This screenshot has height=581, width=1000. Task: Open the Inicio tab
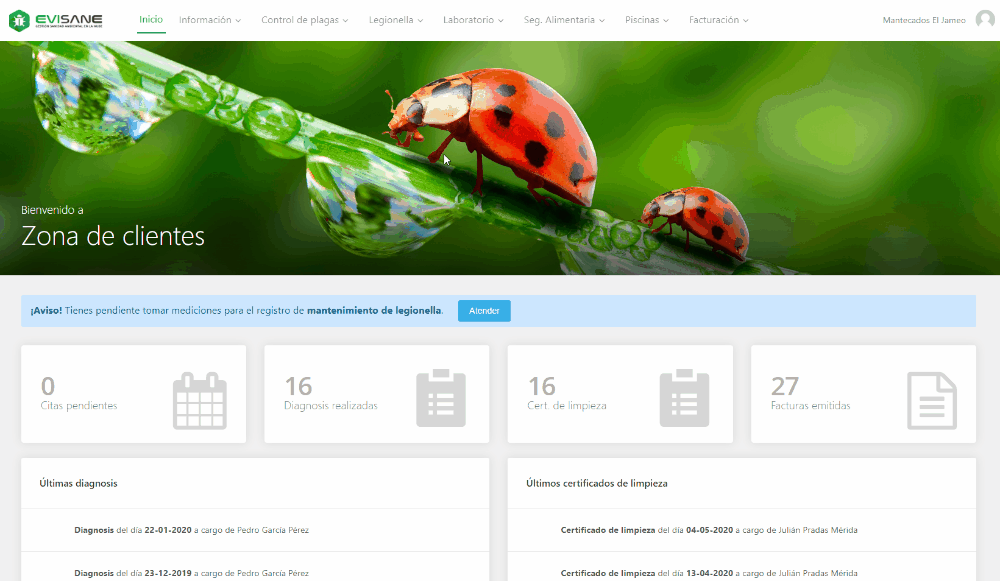coord(151,20)
